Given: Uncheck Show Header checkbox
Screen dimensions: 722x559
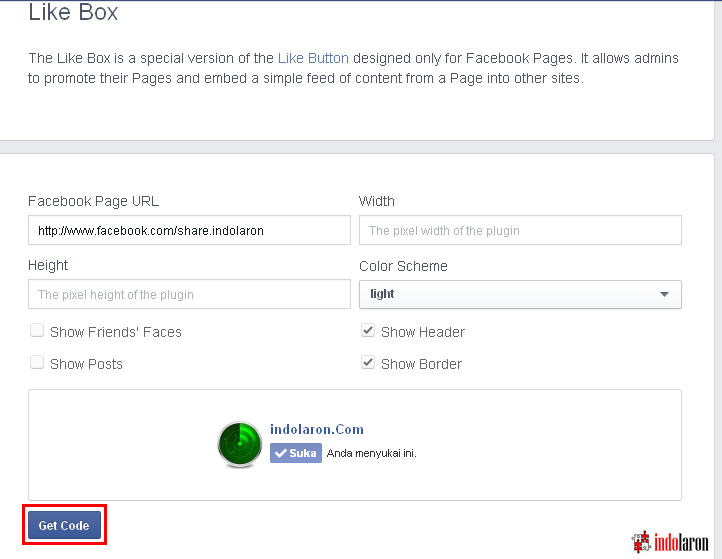Looking at the screenshot, I should (x=368, y=331).
